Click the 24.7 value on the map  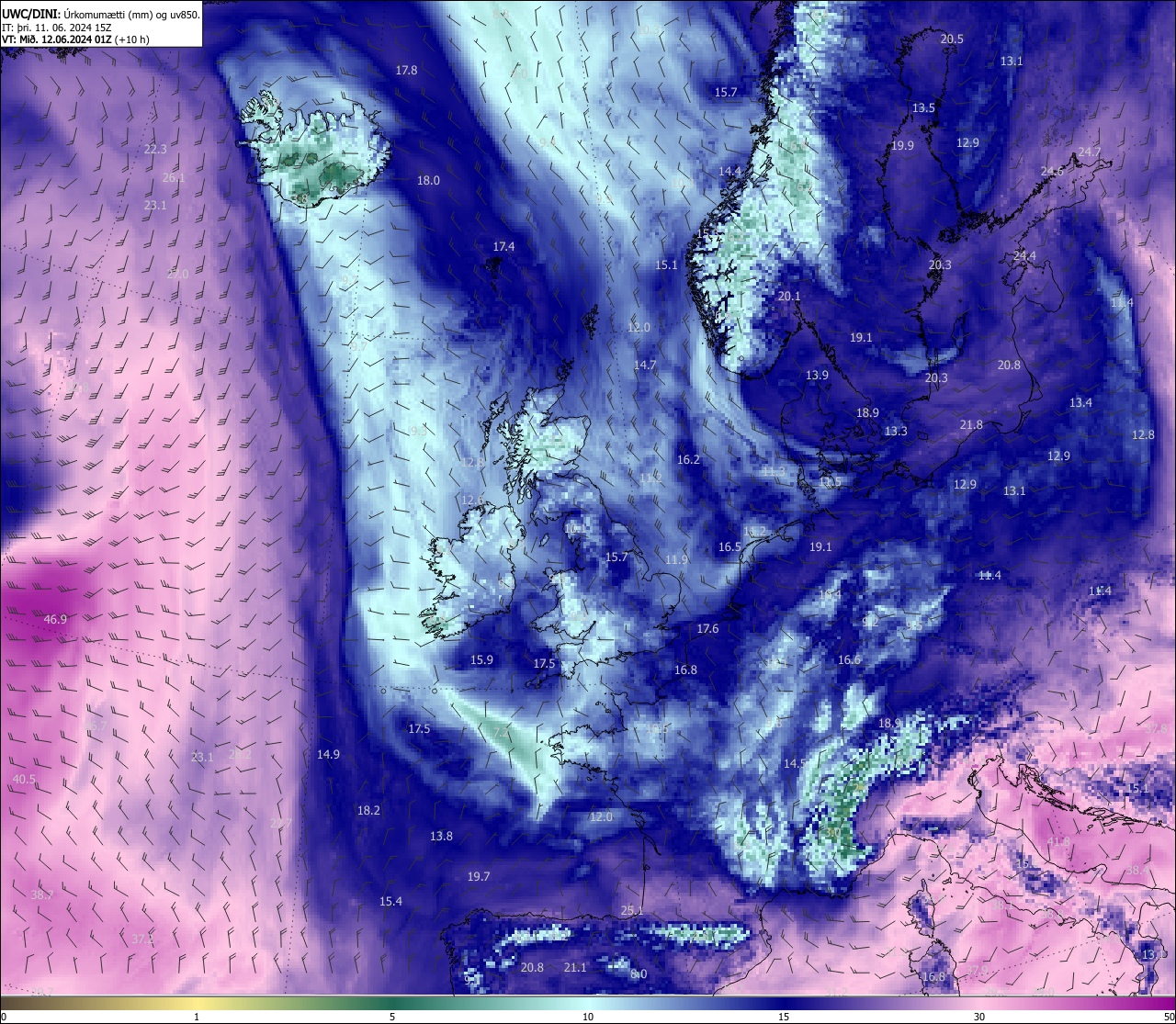coord(1089,152)
